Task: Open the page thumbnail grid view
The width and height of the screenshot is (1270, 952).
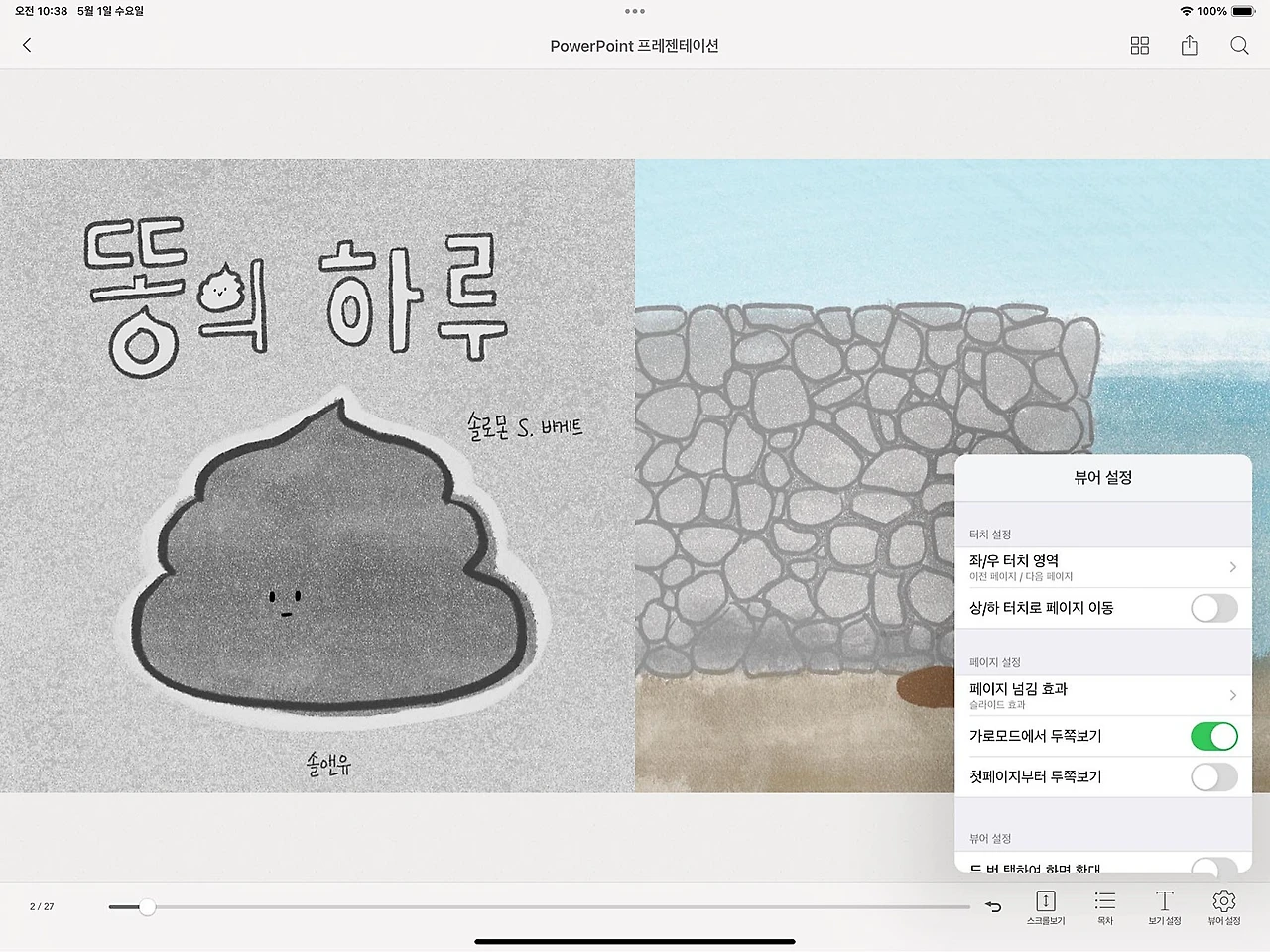Action: pyautogui.click(x=1140, y=46)
